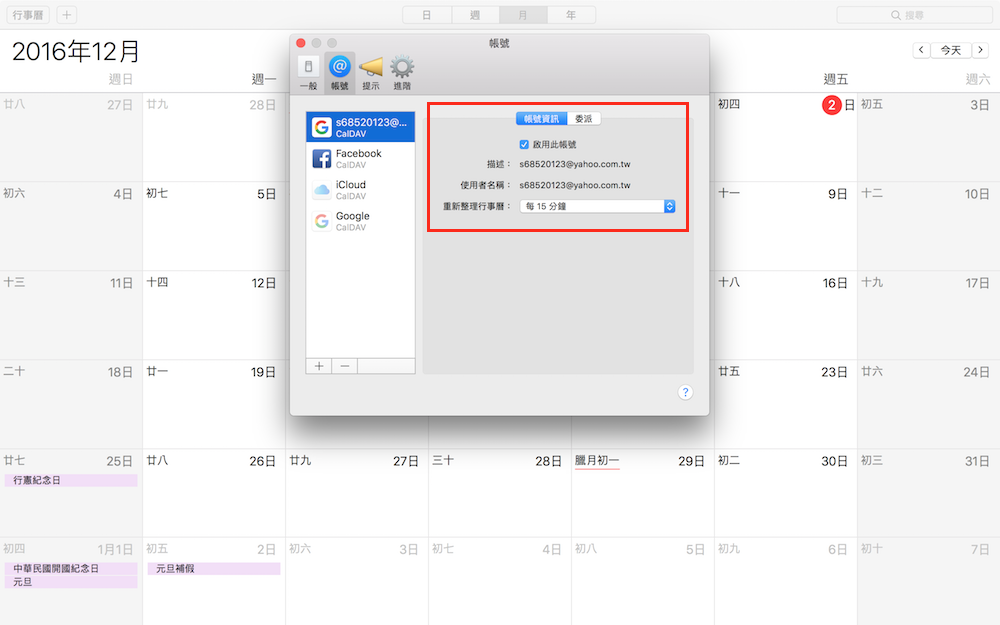Open the 提示 (Alerts) megaphone icon
This screenshot has height=625, width=1000.
tap(371, 72)
